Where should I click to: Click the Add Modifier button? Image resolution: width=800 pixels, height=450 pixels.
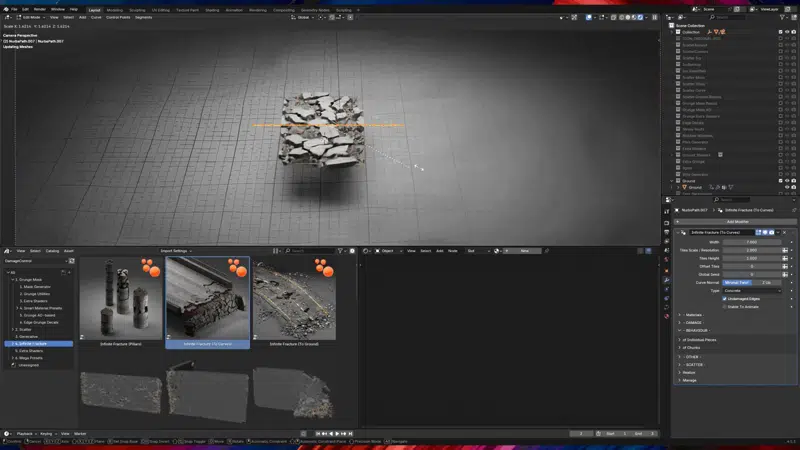click(736, 222)
